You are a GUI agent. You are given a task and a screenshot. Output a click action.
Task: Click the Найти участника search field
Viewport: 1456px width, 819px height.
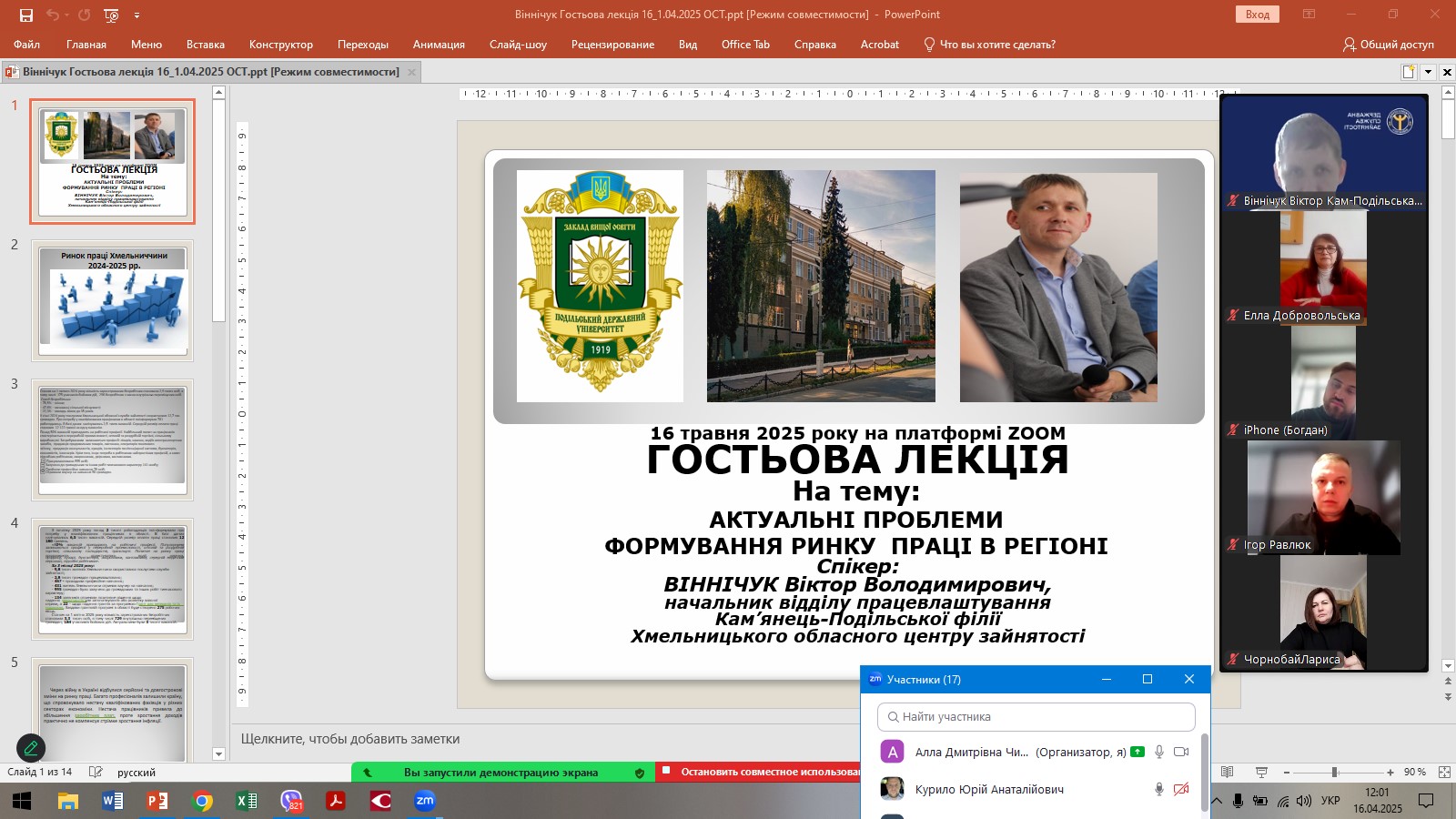[1037, 717]
